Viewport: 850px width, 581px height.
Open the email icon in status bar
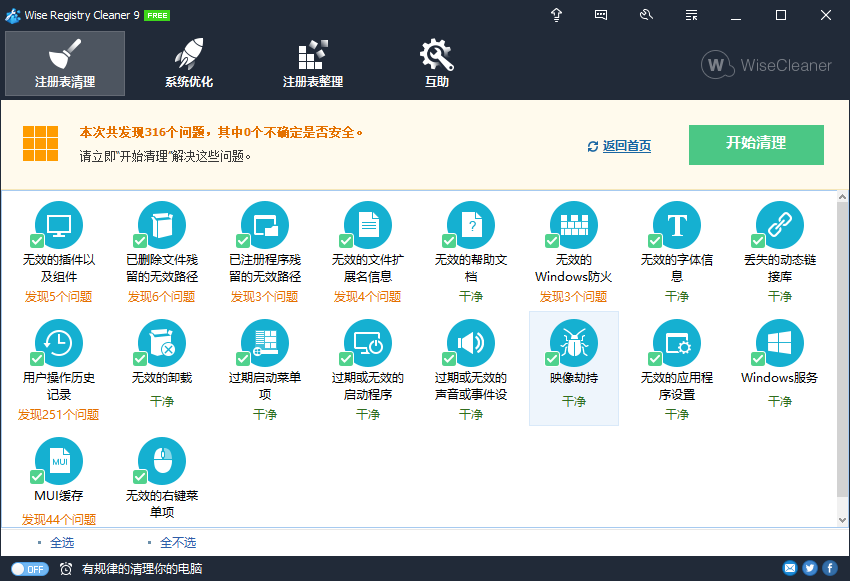coord(790,568)
